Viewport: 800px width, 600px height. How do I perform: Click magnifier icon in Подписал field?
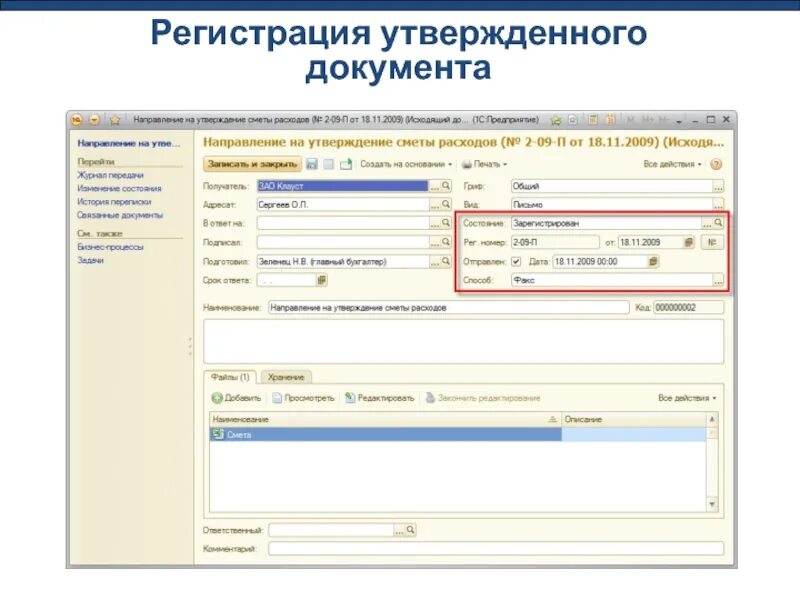click(446, 242)
